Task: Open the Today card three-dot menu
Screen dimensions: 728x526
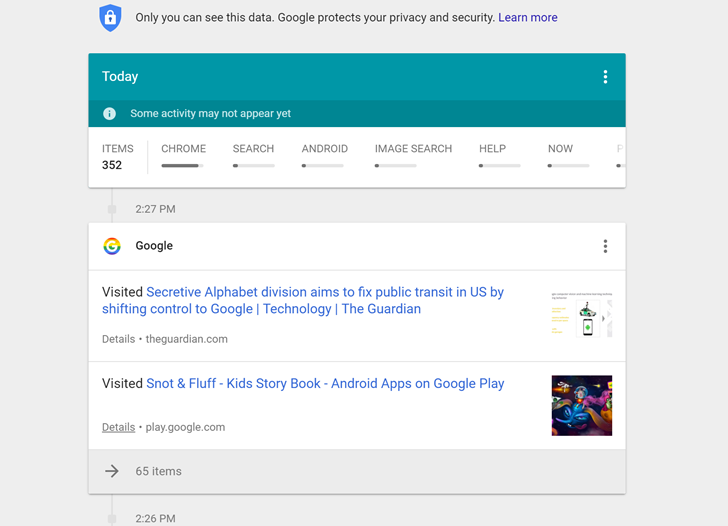Action: (605, 77)
